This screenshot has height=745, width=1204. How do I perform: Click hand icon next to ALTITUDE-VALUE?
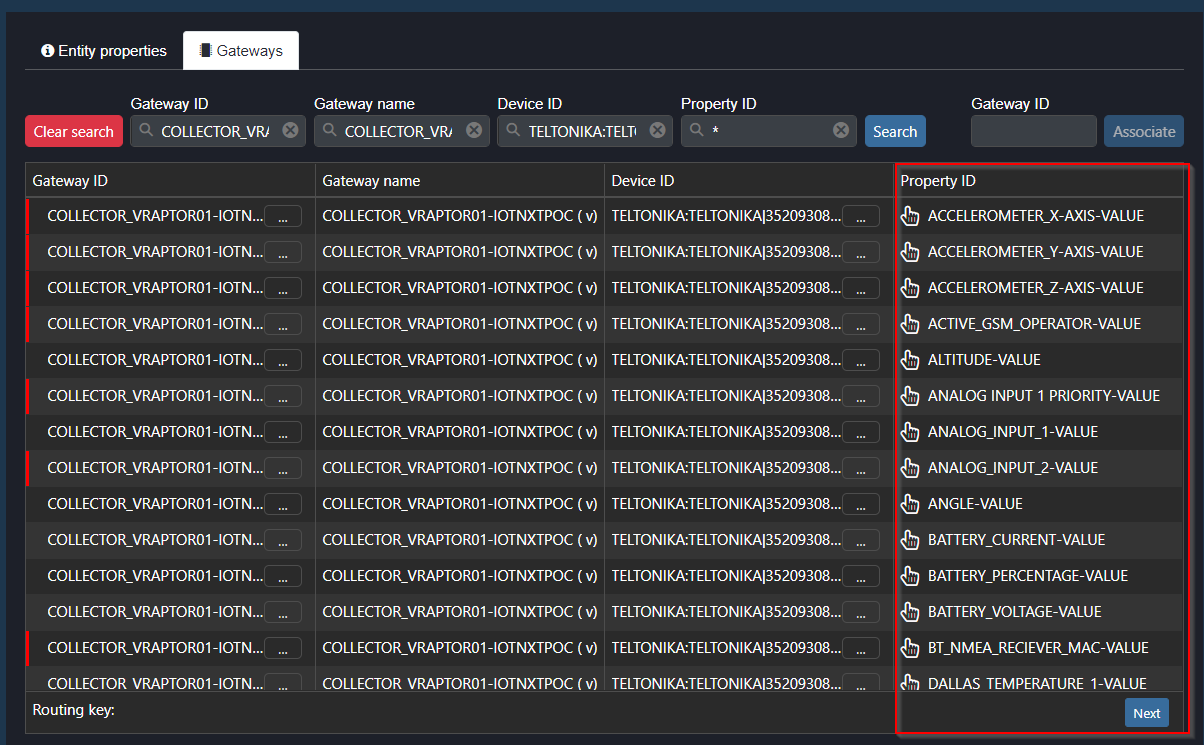[910, 360]
